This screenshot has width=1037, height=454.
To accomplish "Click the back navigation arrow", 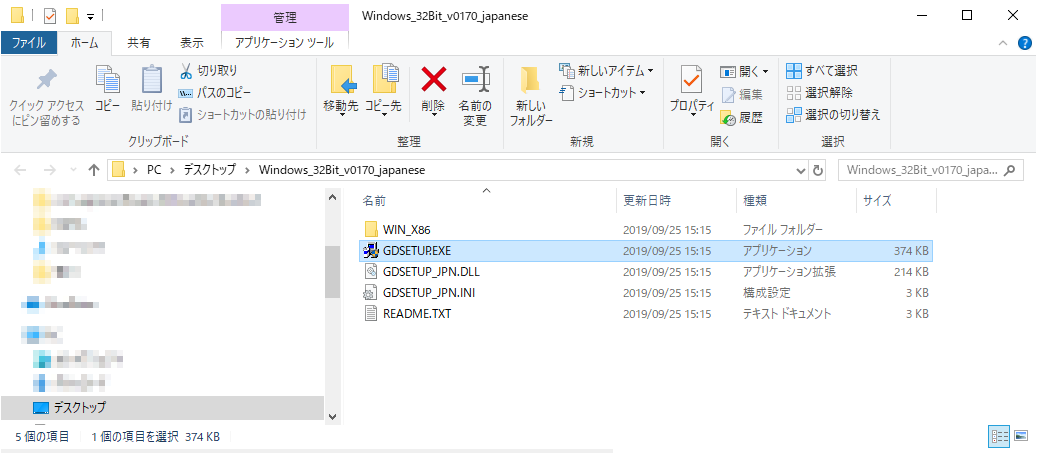I will [21, 170].
